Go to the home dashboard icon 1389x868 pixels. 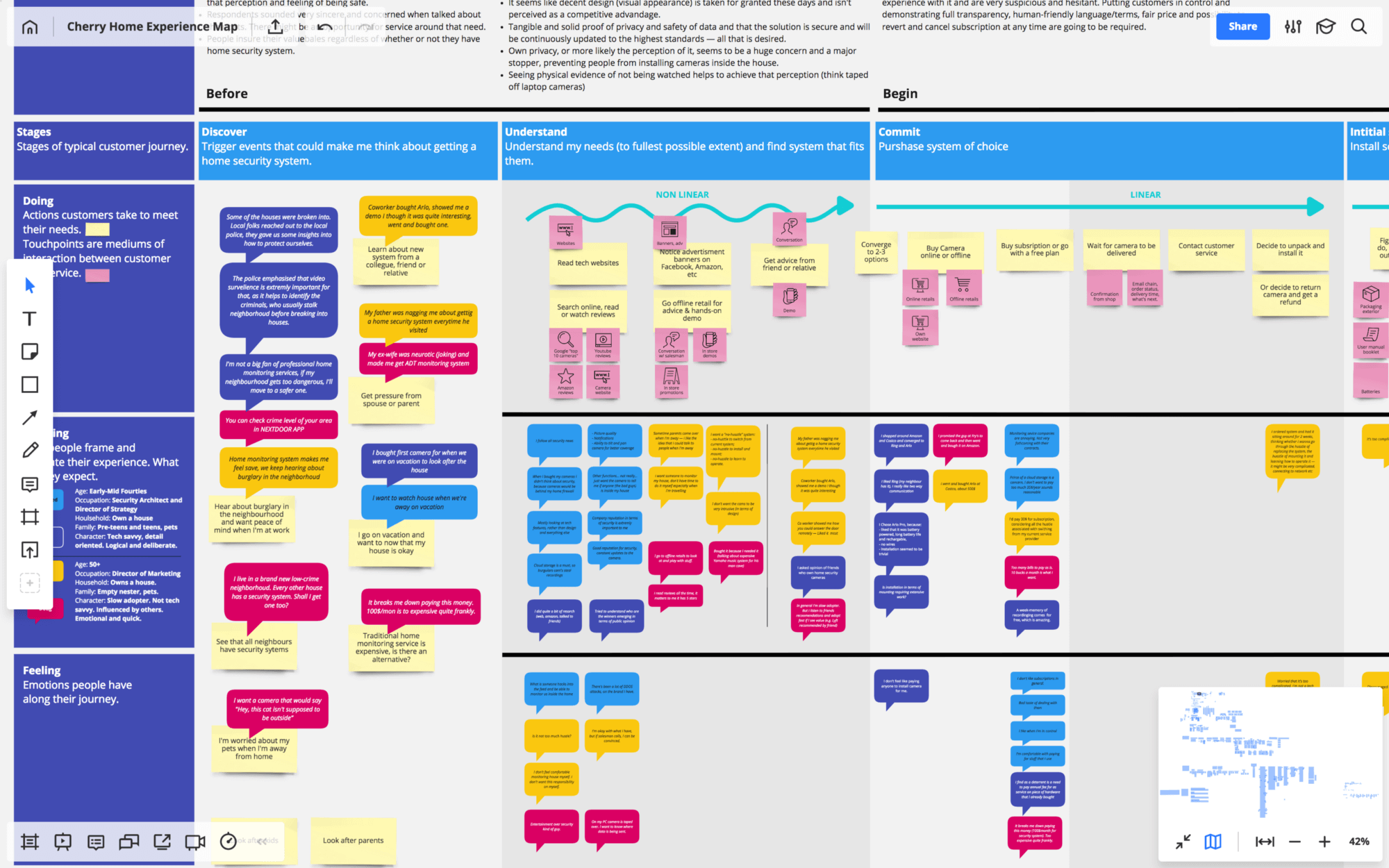[30, 27]
